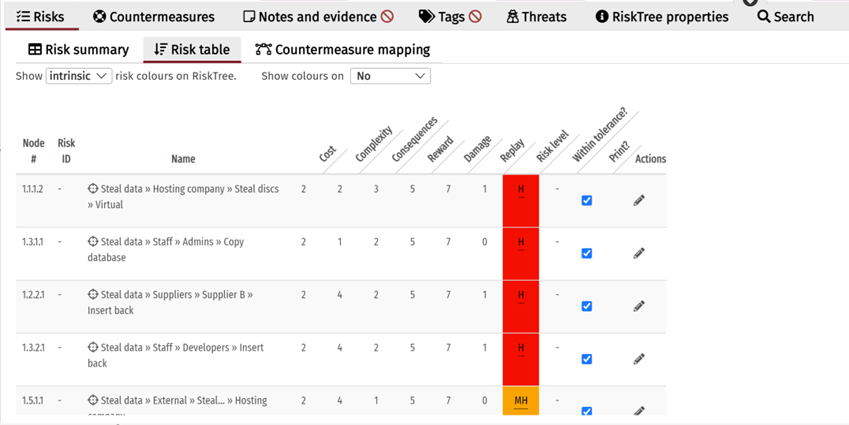Sort by the Cost column header
Viewport: 849px width, 425px height.
pyautogui.click(x=328, y=154)
